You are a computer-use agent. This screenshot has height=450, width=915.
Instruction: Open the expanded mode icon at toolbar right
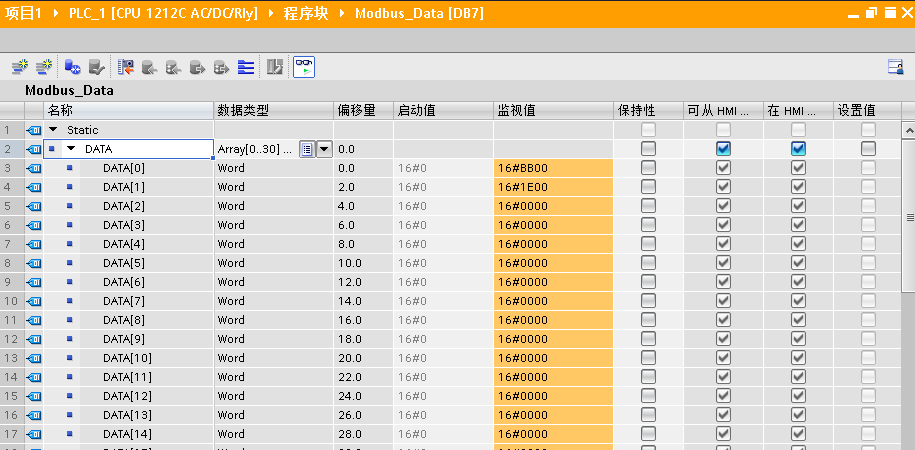coord(895,67)
